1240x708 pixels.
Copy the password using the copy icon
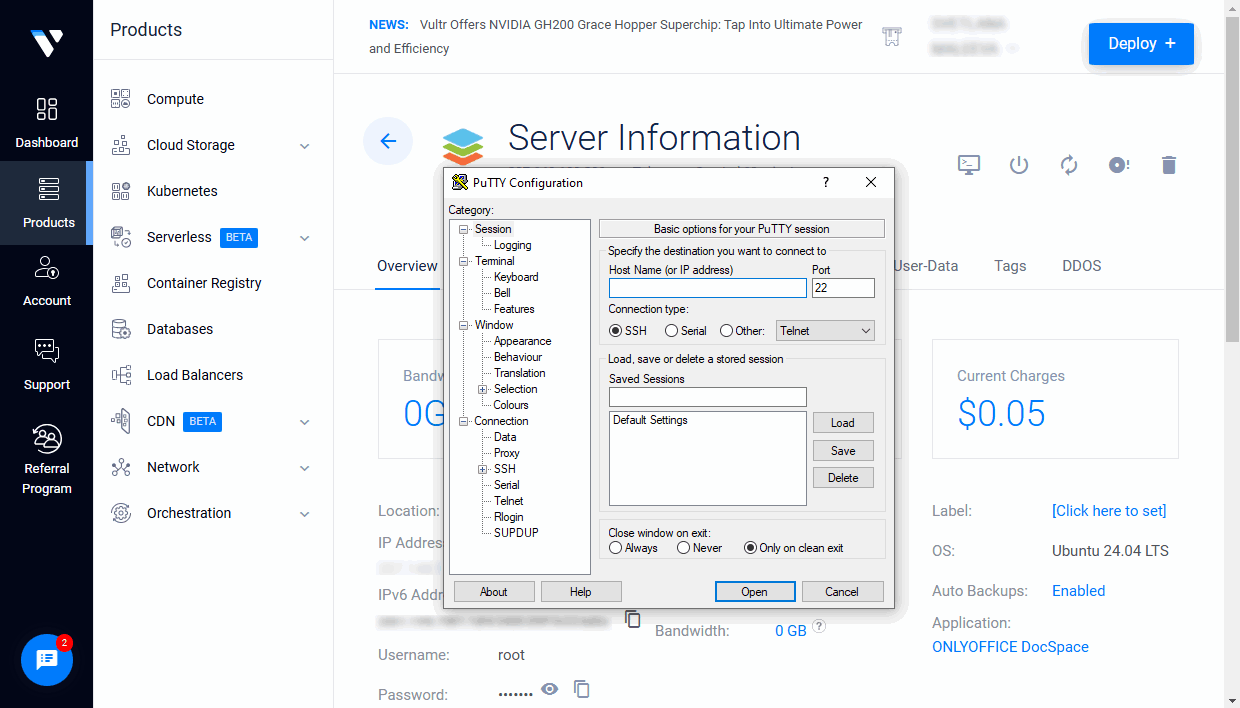(x=582, y=689)
